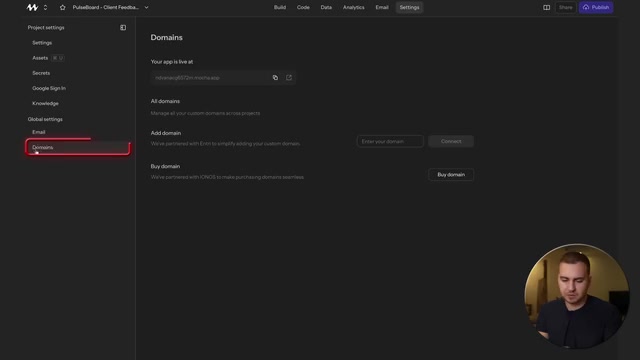Viewport: 640px width, 360px height.
Task: Collapse the Project settings sidebar
Action: (x=123, y=27)
